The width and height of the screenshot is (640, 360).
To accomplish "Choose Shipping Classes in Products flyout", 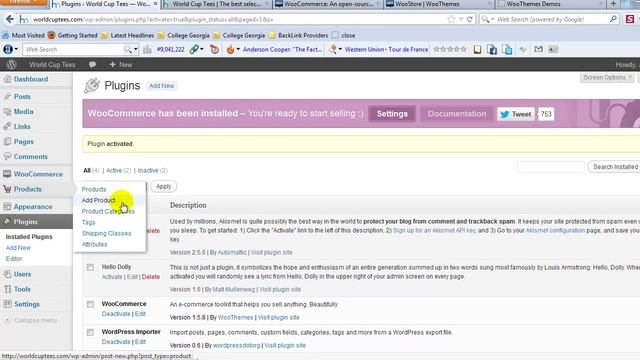I will 106,233.
